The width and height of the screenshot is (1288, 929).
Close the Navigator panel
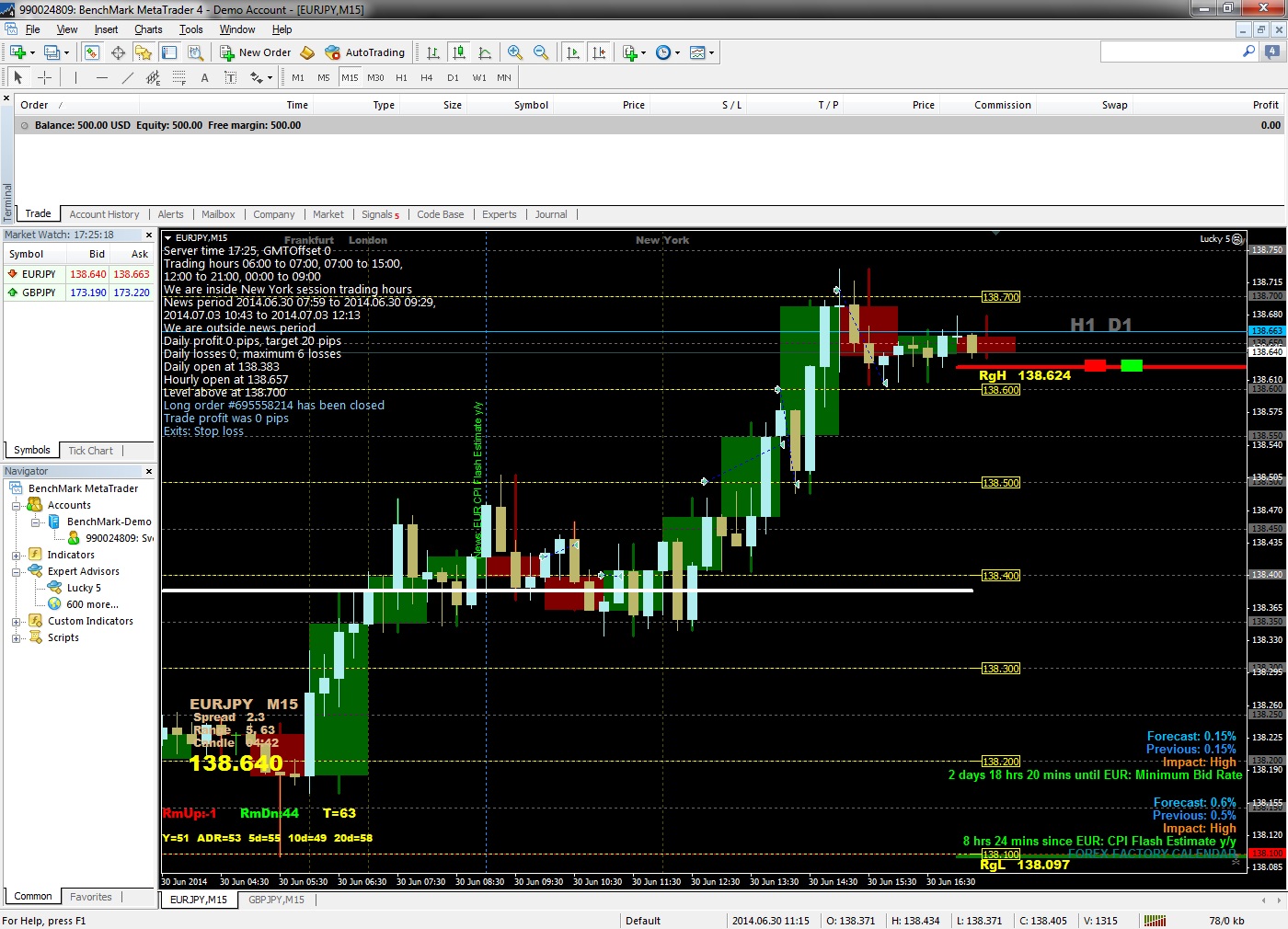click(149, 471)
